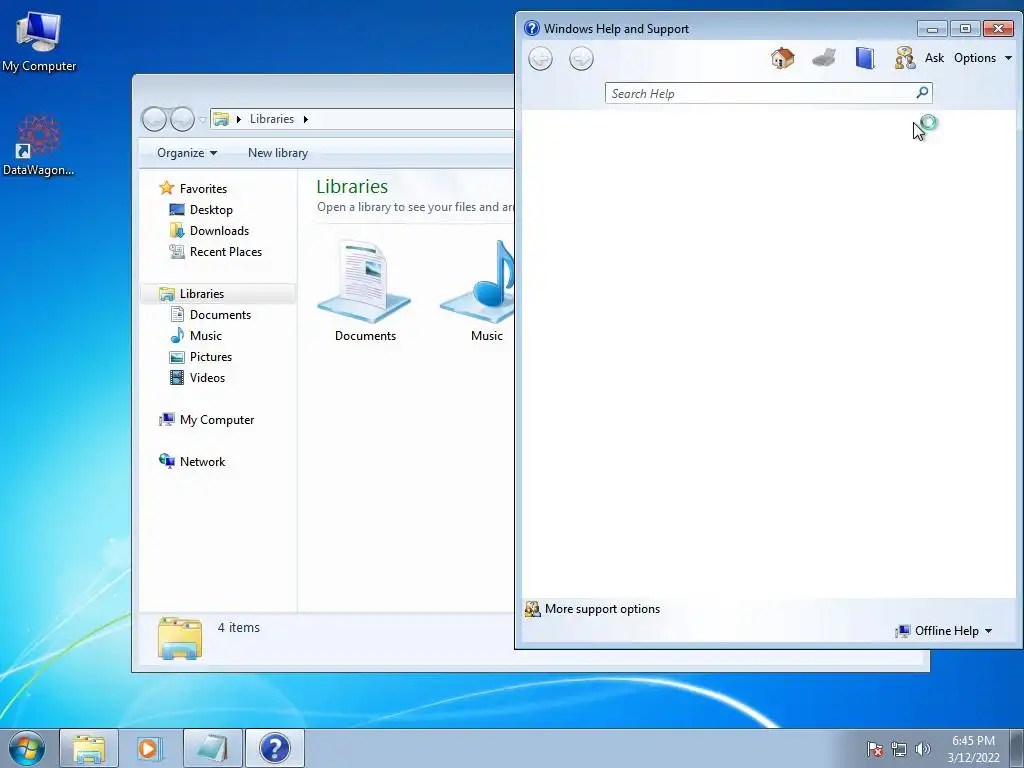Viewport: 1024px width, 768px height.
Task: Go back in Help and Support
Action: click(540, 59)
